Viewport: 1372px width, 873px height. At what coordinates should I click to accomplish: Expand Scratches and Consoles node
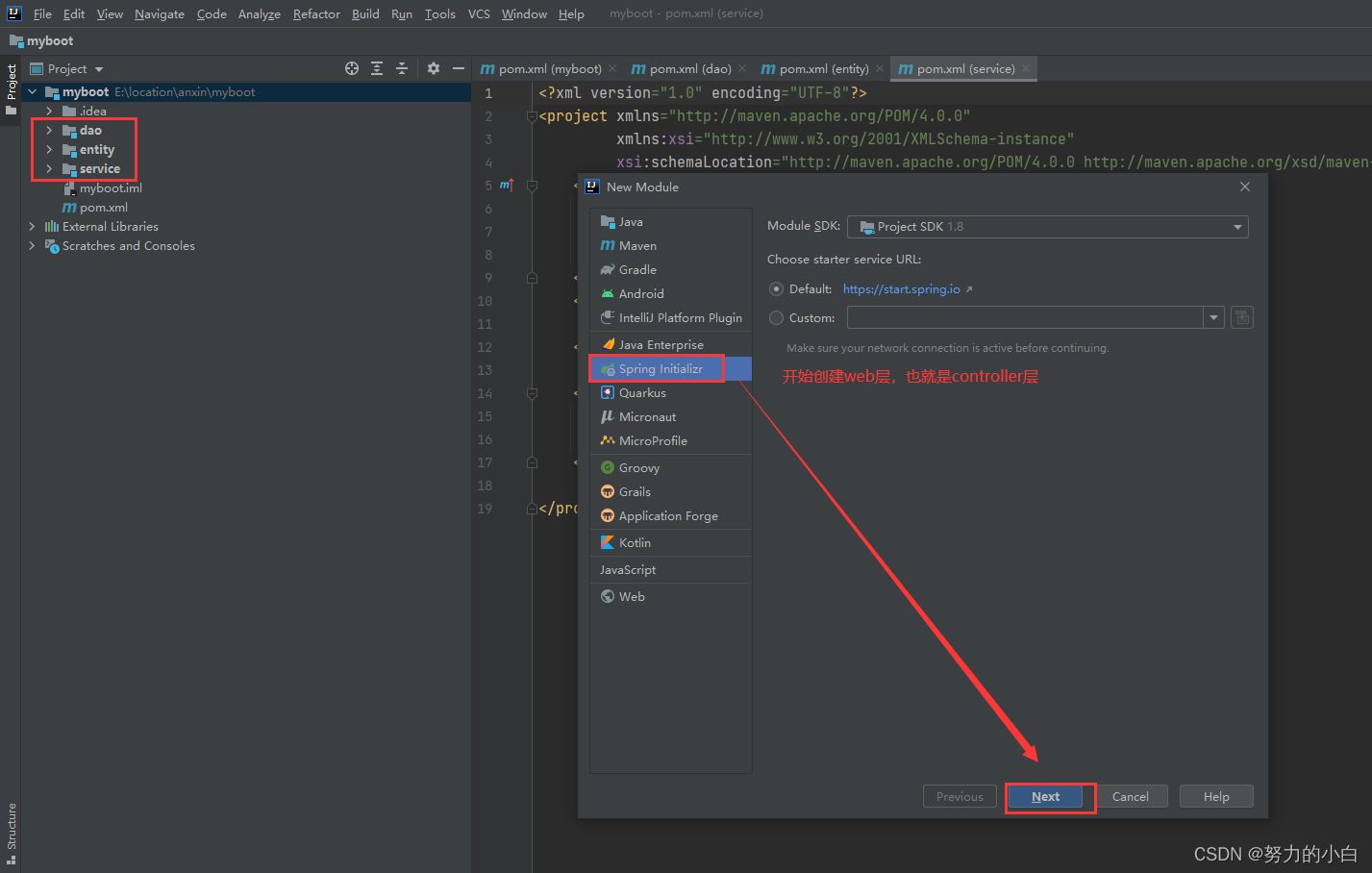[x=32, y=246]
